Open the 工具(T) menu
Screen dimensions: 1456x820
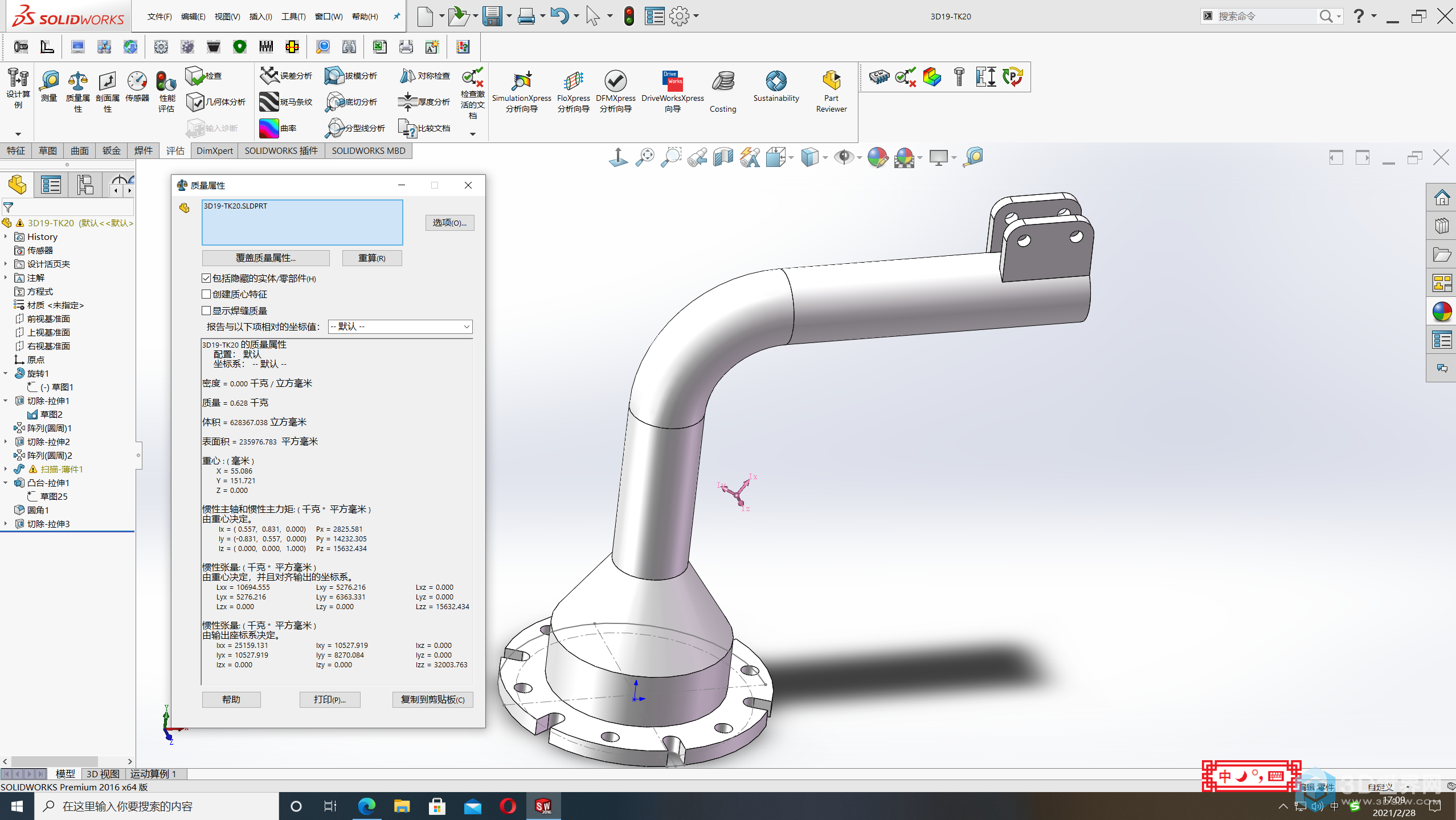point(293,17)
